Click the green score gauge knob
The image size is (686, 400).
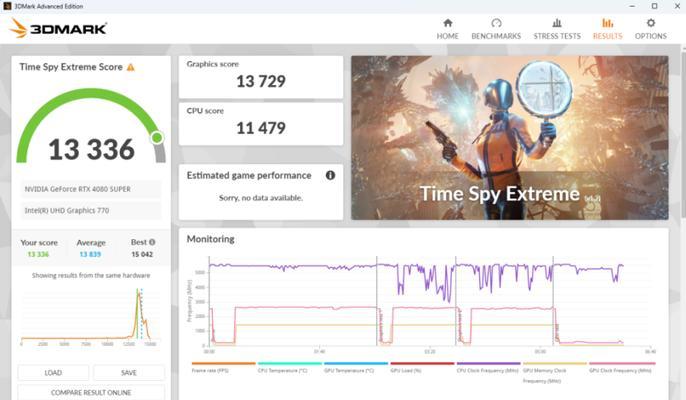(x=157, y=138)
